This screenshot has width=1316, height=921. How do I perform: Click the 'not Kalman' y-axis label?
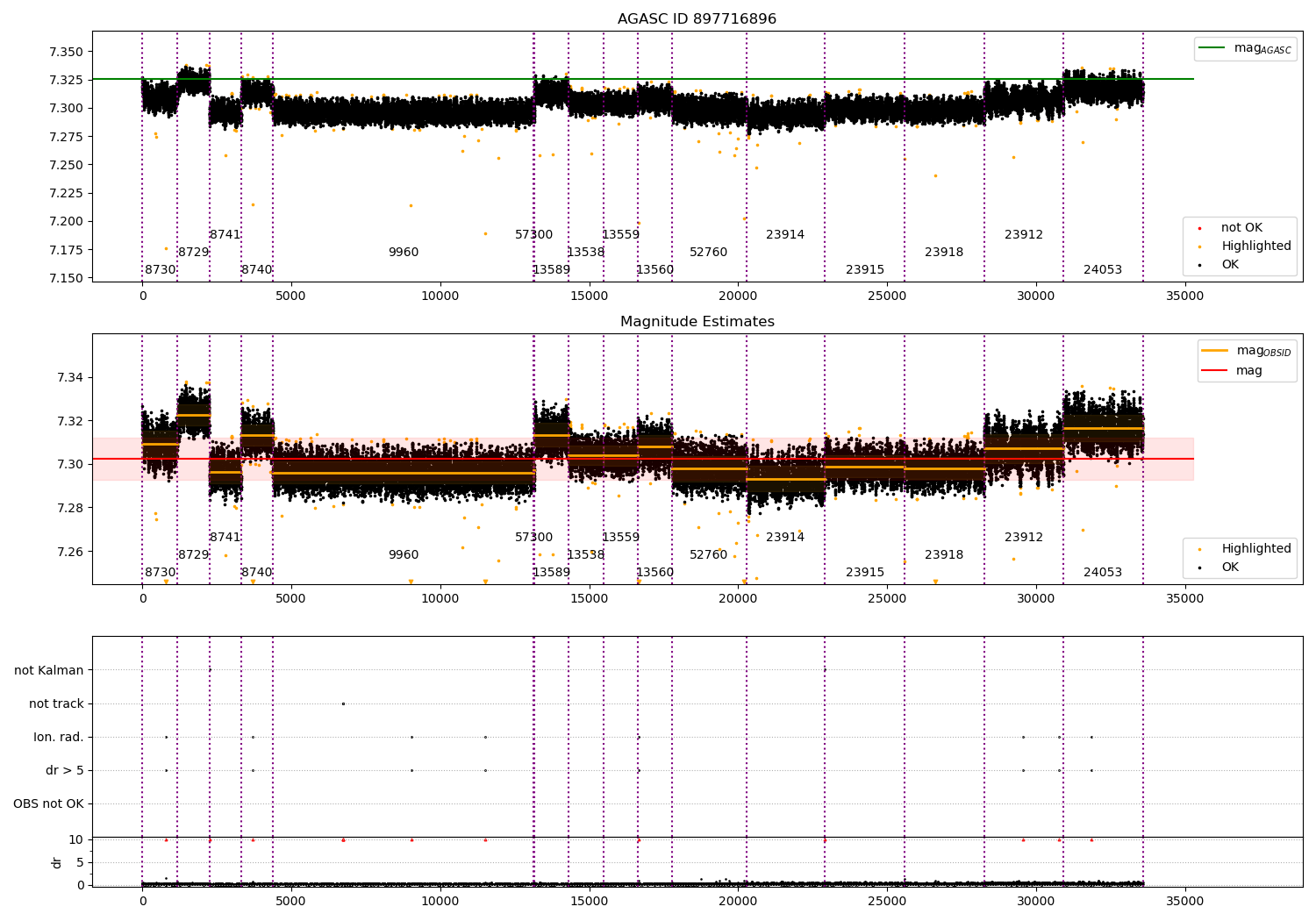pos(49,670)
